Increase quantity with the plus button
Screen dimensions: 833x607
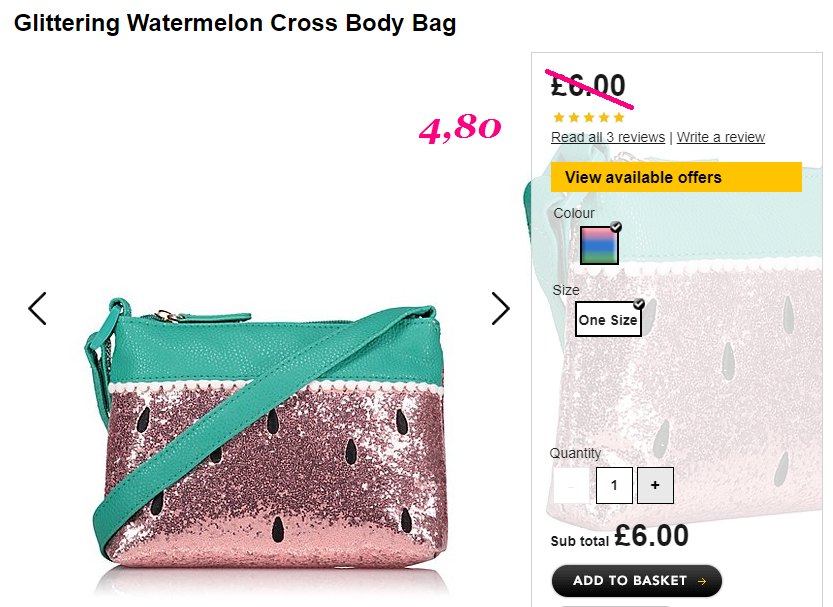pos(655,485)
